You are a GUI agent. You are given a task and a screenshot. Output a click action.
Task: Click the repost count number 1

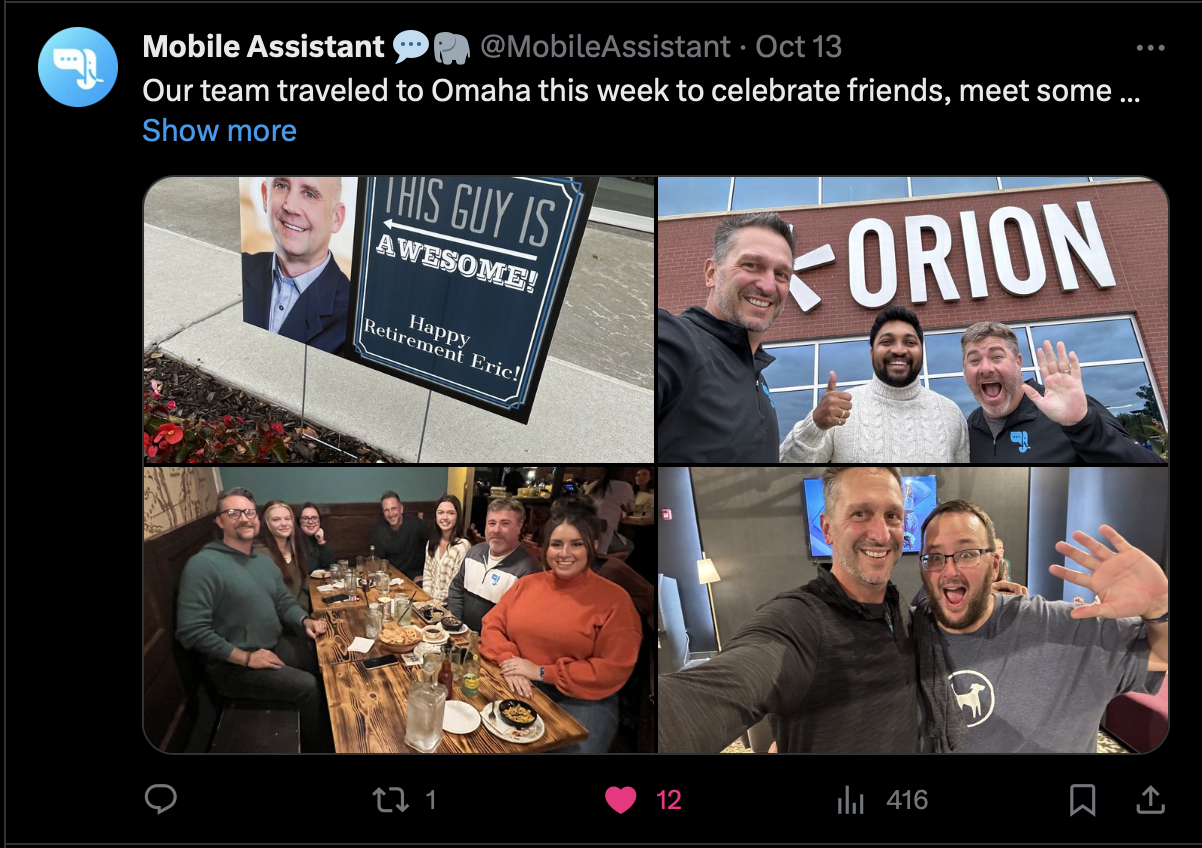click(430, 800)
